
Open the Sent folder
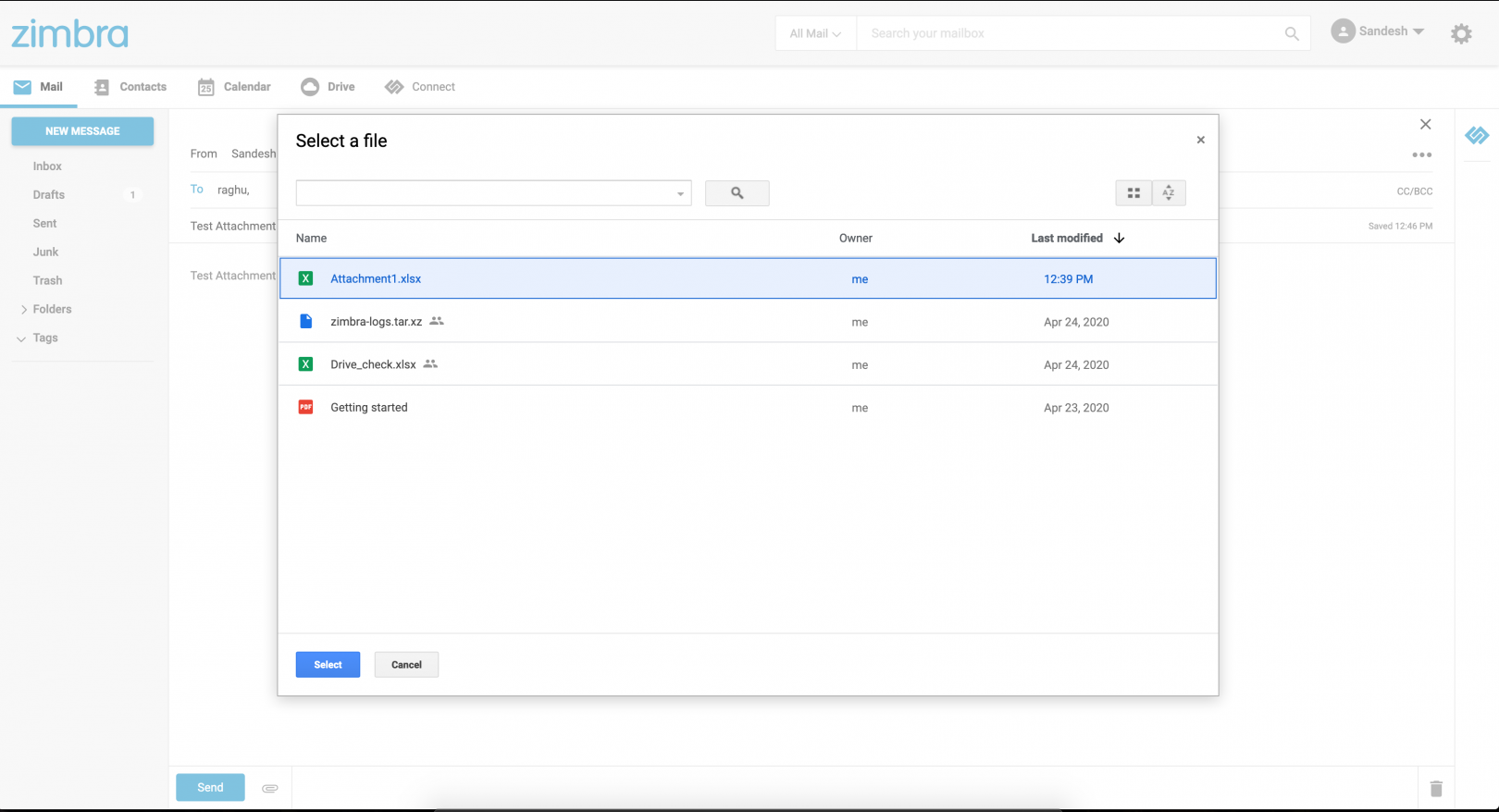pyautogui.click(x=44, y=224)
